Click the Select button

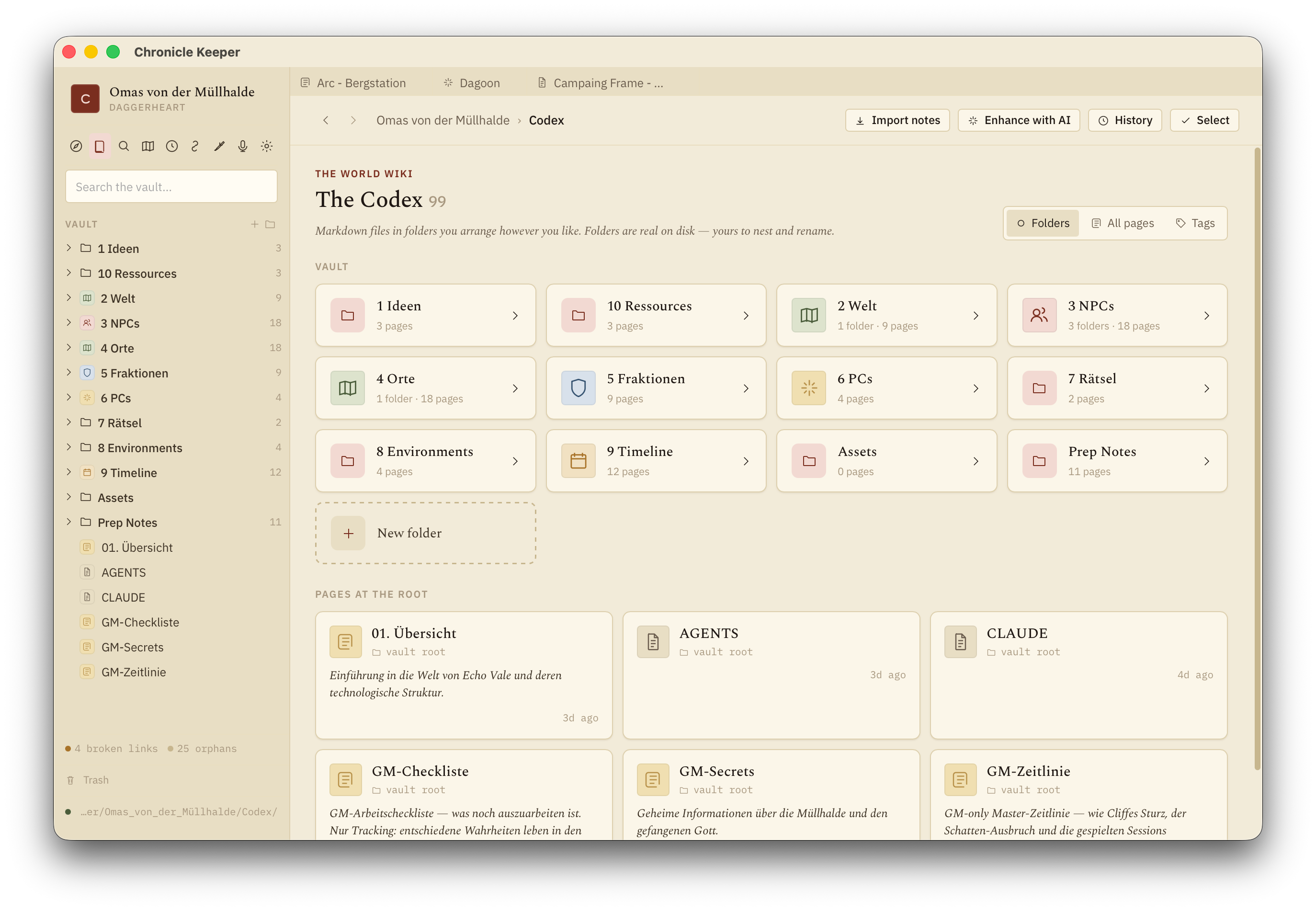point(1204,120)
